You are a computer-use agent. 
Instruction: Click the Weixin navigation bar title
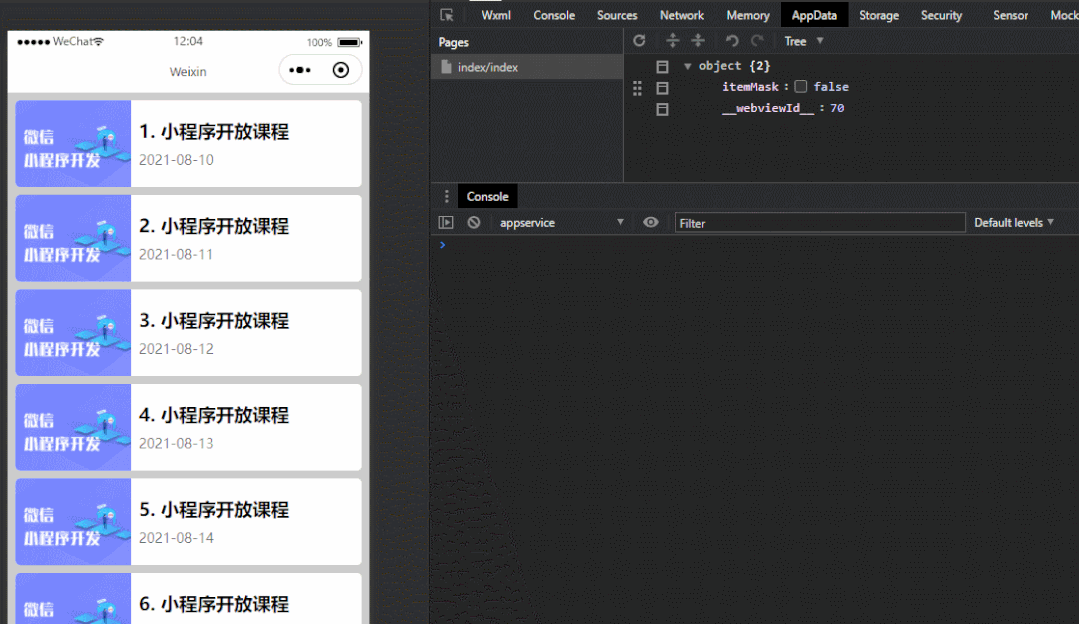pos(188,72)
